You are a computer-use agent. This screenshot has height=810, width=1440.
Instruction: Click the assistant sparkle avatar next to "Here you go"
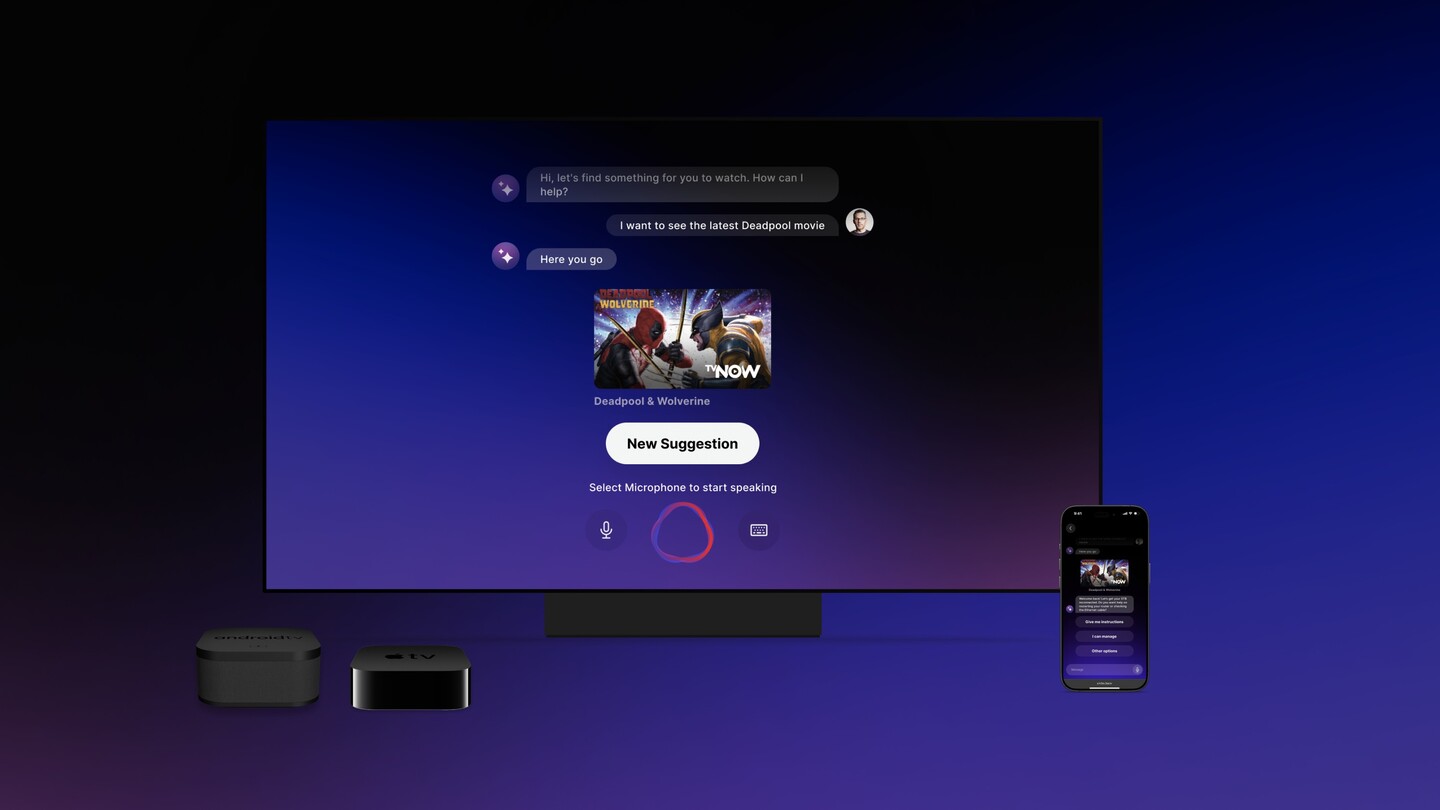505,255
